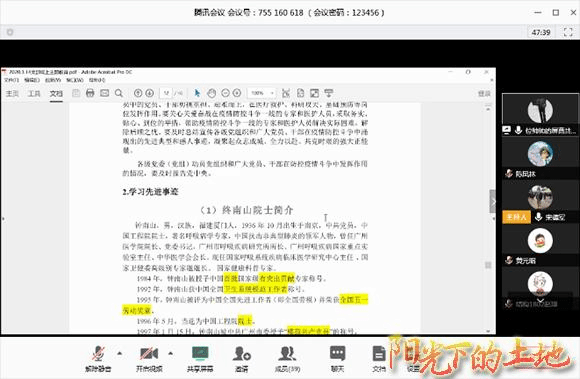This screenshot has width=580, height=379.
Task: Click the heading 2.学习先进事迹 in the PDF
Action: [150, 192]
